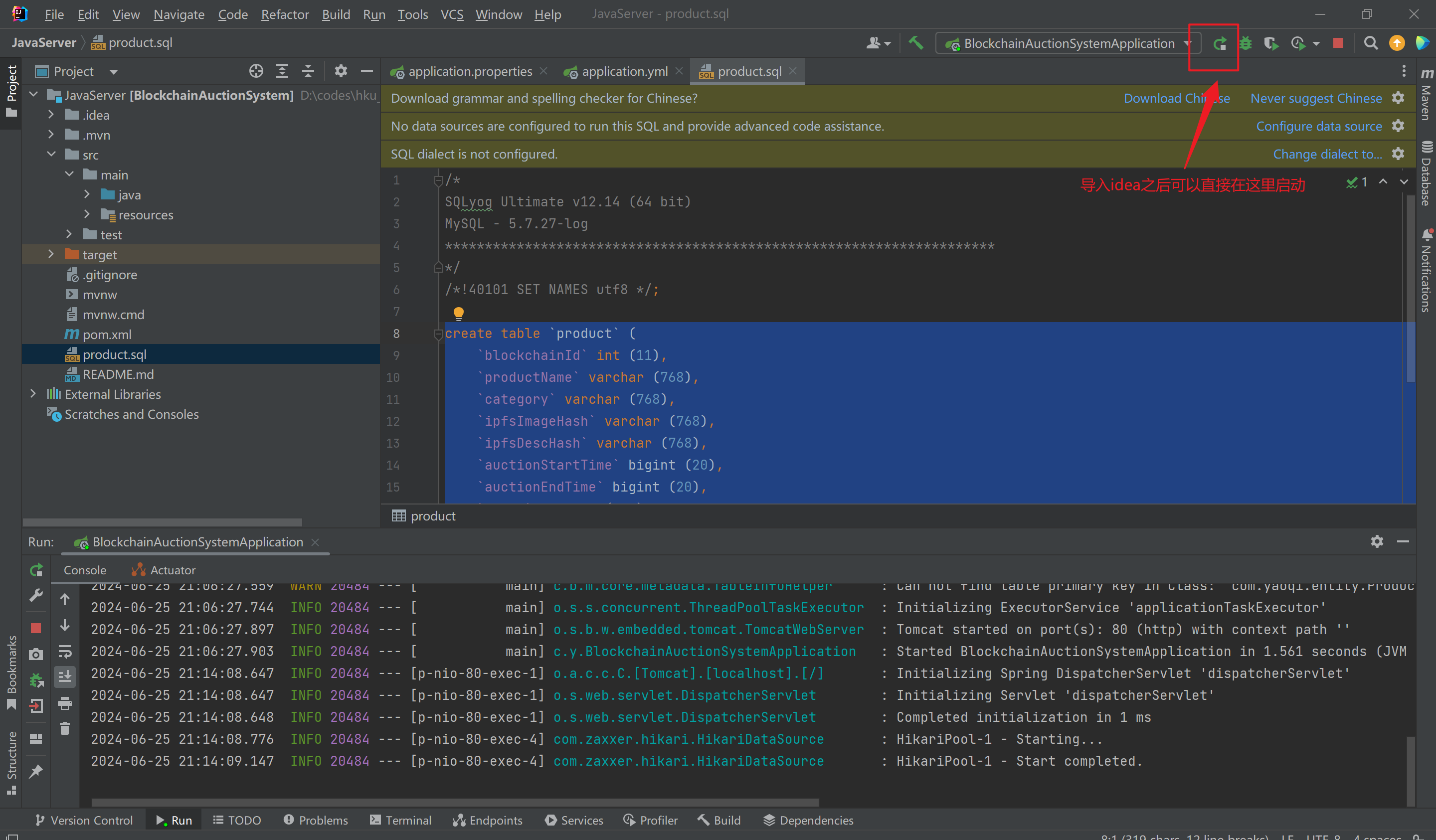This screenshot has height=840, width=1436.
Task: Click the Configure data source link
Action: point(1319,126)
